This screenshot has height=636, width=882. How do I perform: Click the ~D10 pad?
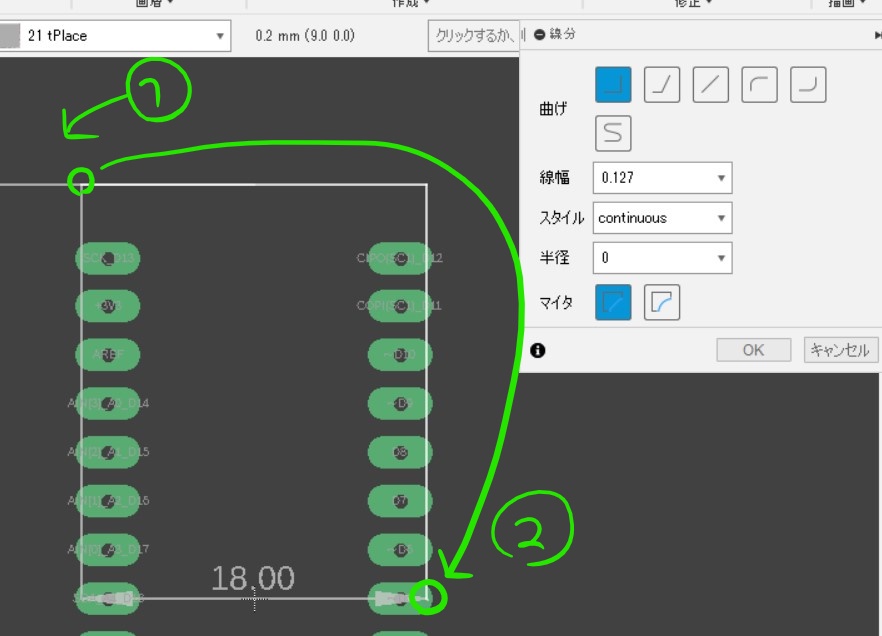pos(400,355)
